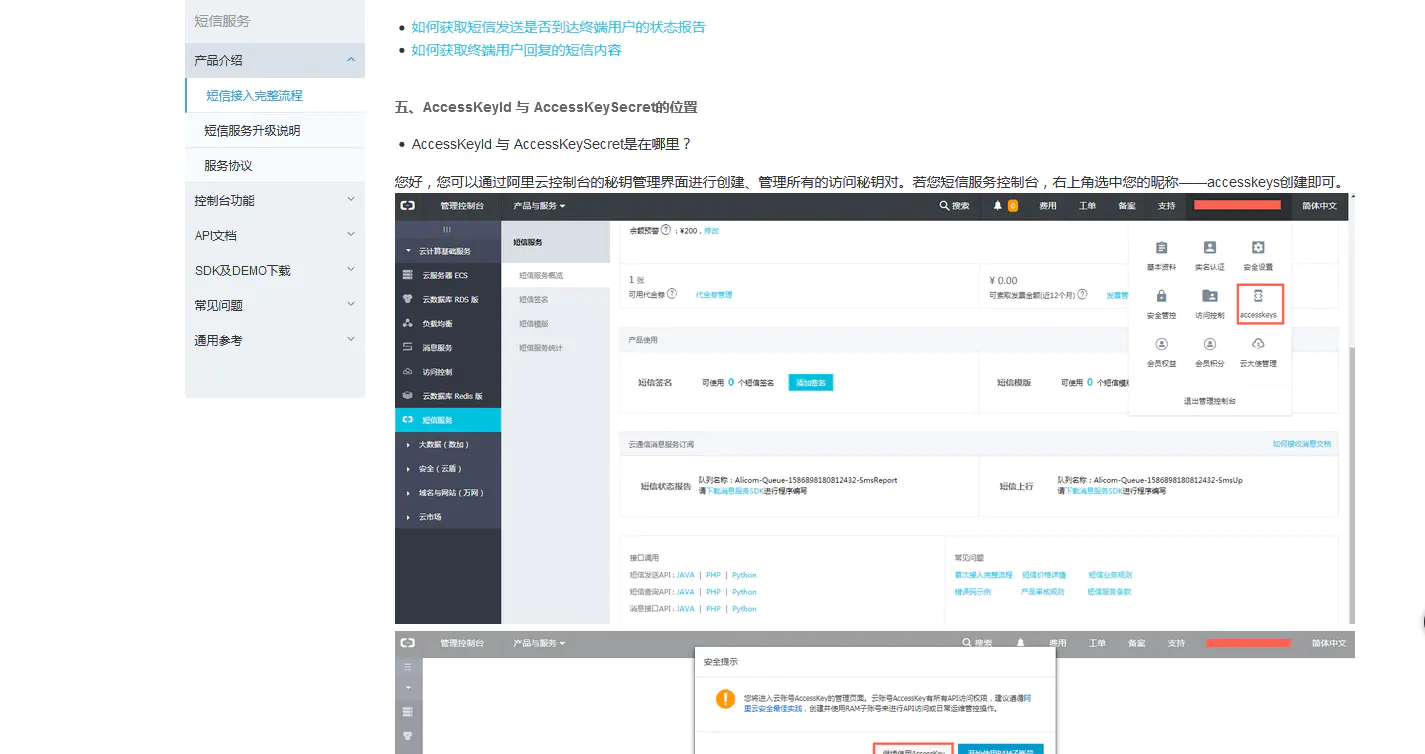
Task: Open the 短信服务概览 submenu tab
Action: (555, 275)
